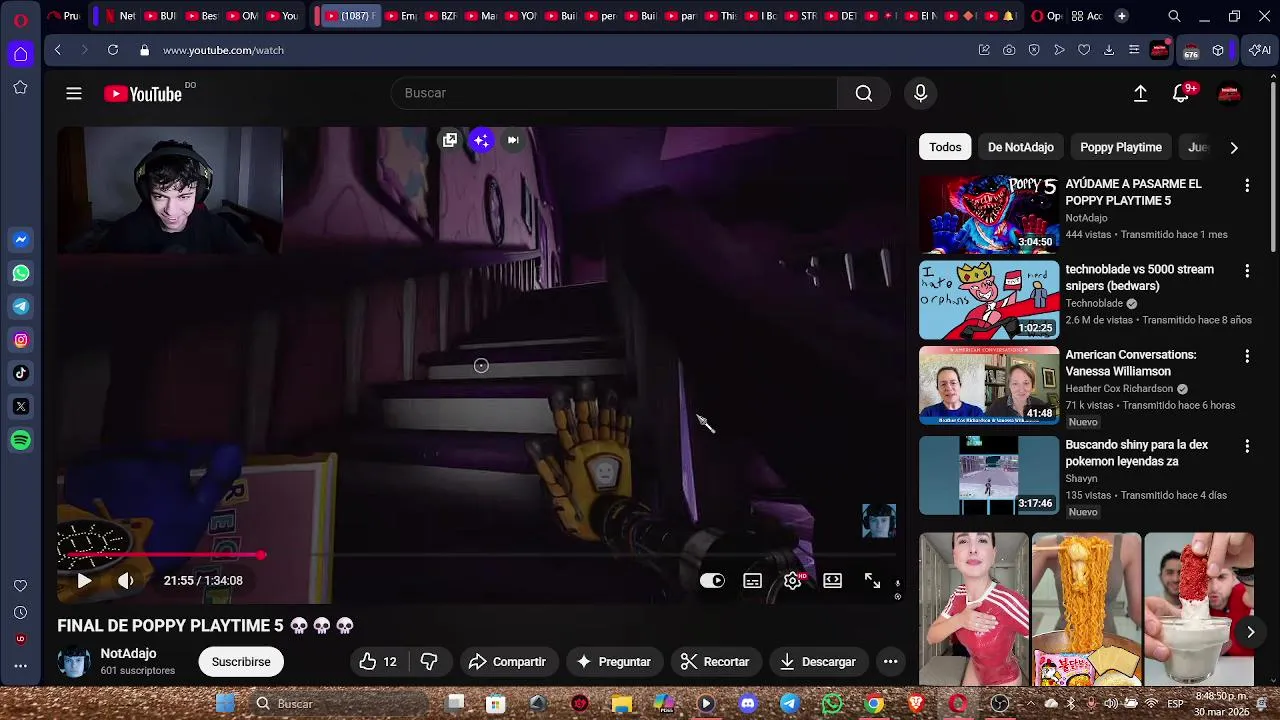This screenshot has height=720, width=1280.
Task: Click the progress bar scrubber handle
Action: point(261,554)
